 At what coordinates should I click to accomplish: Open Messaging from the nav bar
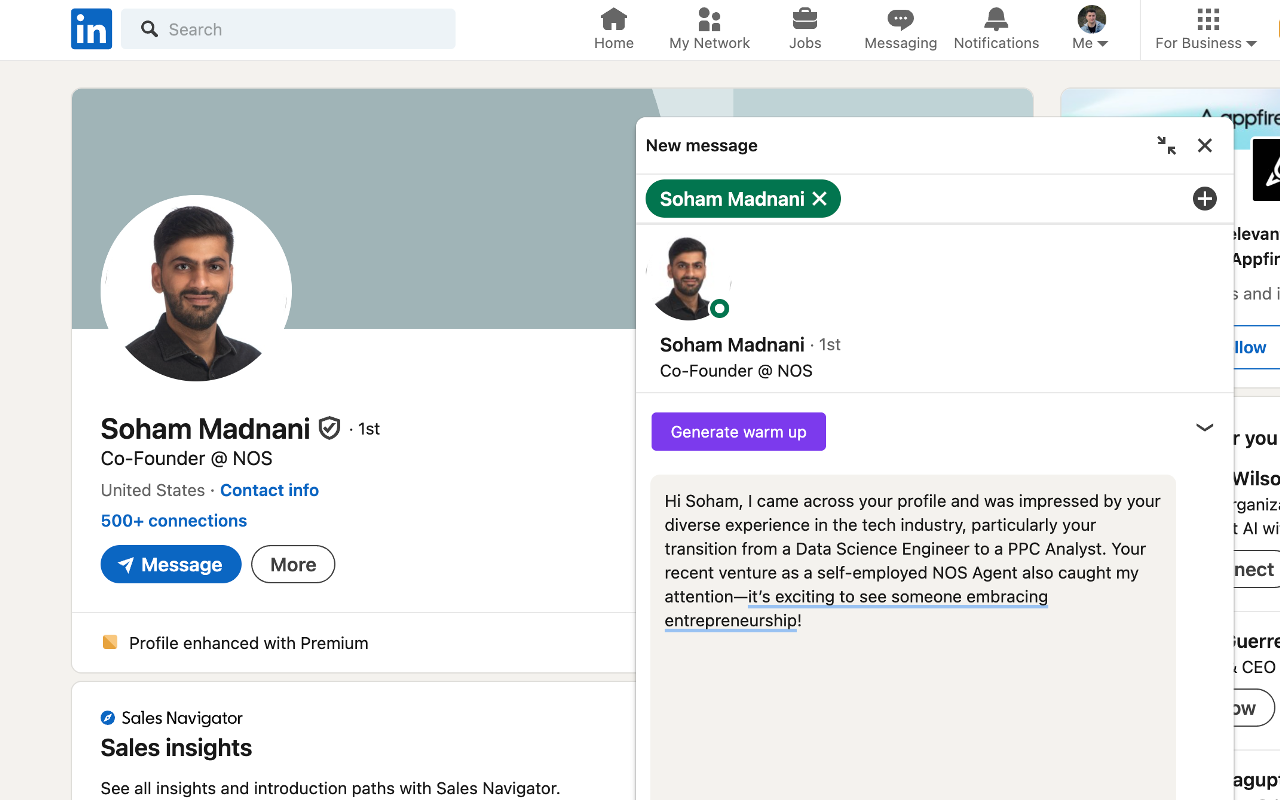coord(901,29)
